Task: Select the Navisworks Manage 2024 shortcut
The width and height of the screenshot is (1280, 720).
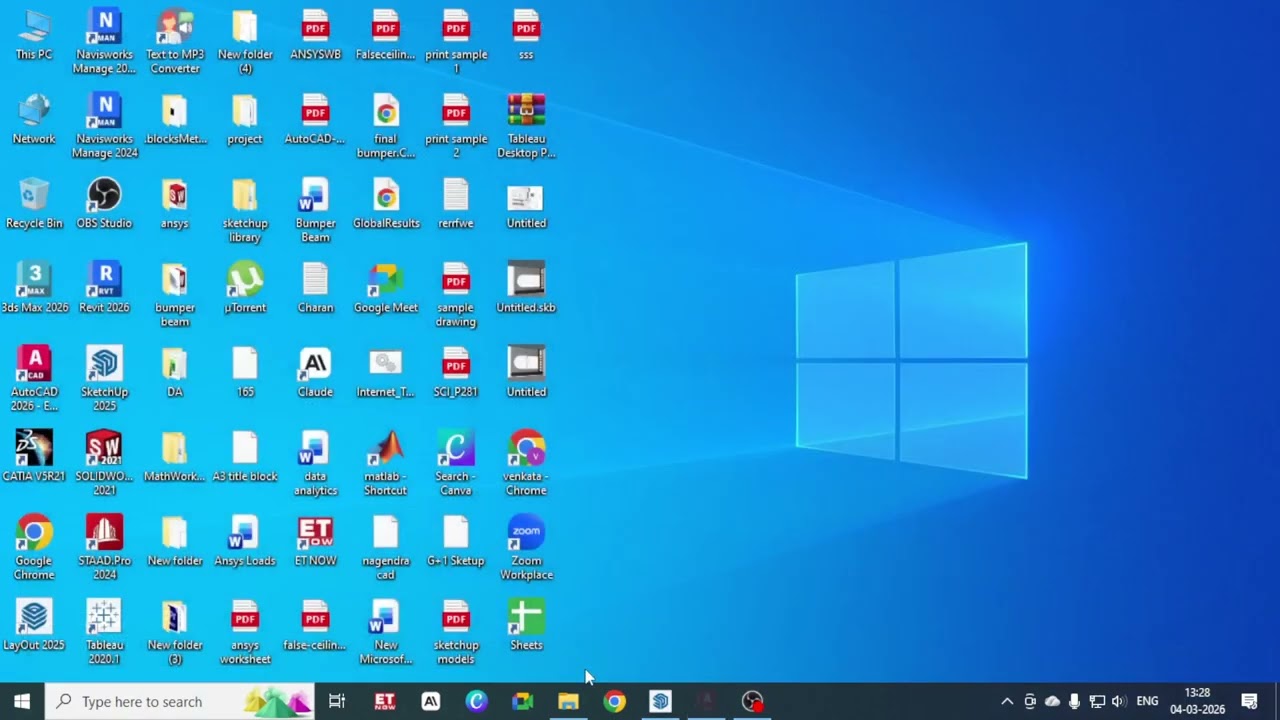Action: click(104, 126)
